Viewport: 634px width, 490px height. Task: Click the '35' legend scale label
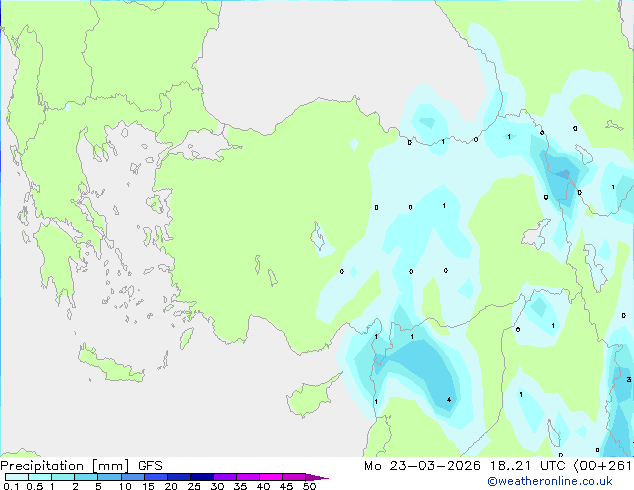click(240, 486)
